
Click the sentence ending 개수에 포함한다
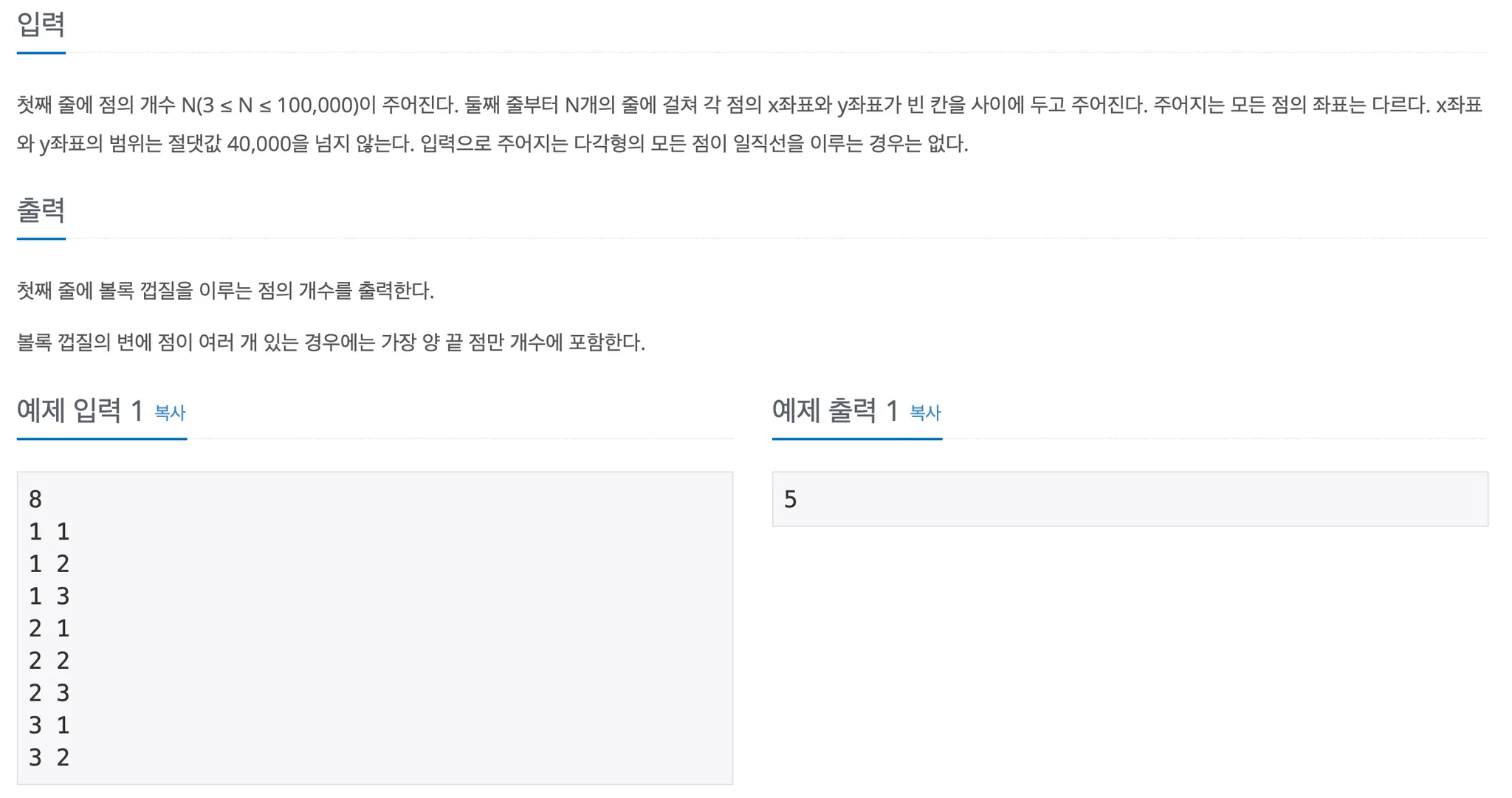coord(331,343)
